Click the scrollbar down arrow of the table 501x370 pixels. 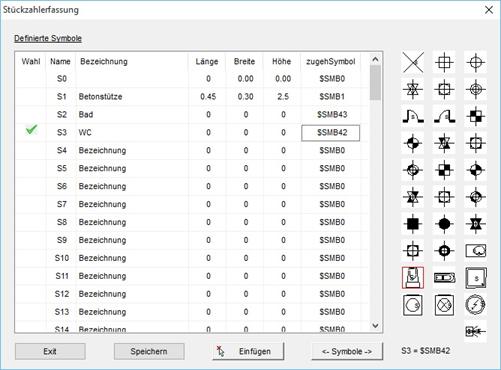click(x=375, y=326)
